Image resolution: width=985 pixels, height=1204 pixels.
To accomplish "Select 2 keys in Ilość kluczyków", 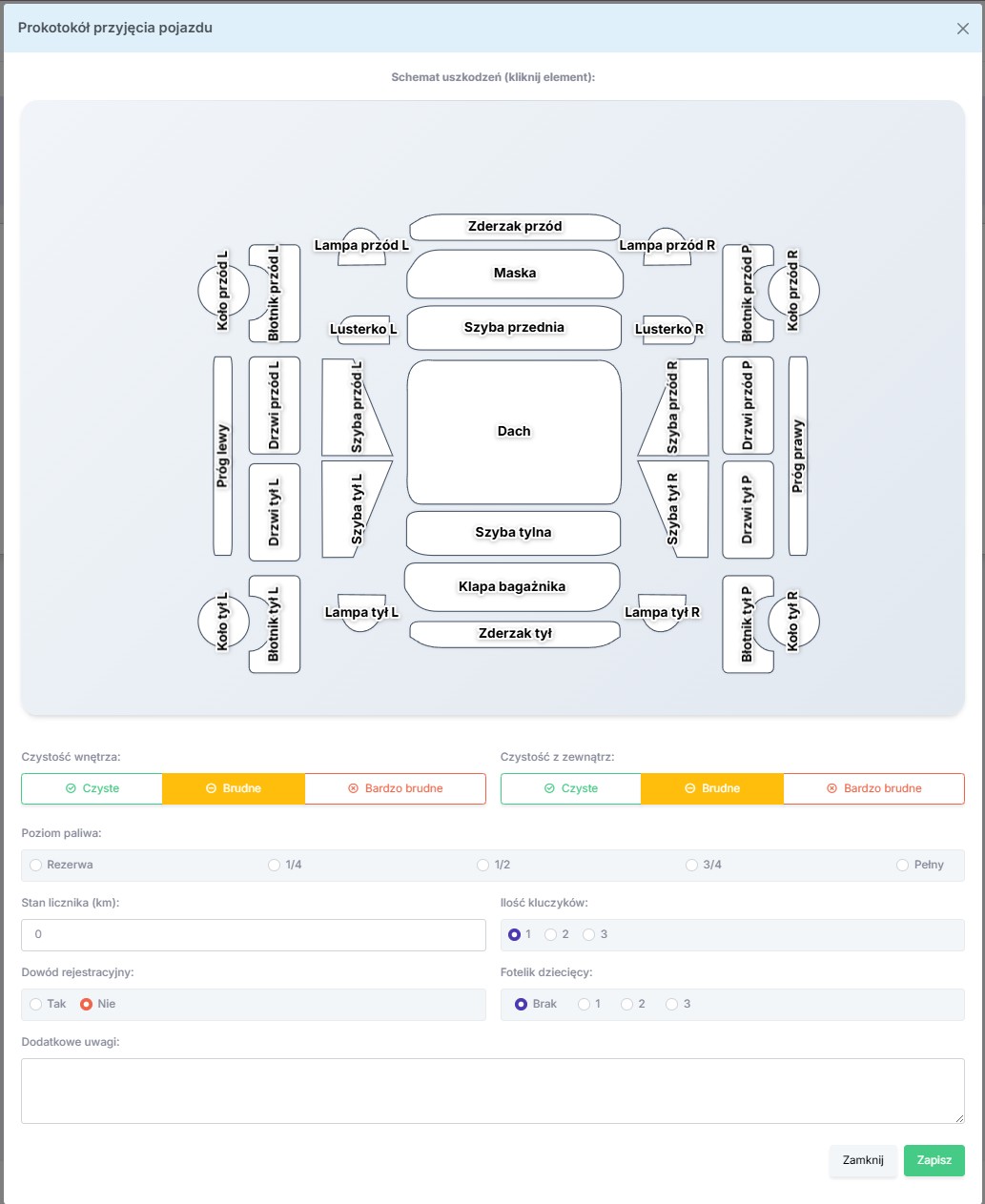I will pyautogui.click(x=551, y=934).
